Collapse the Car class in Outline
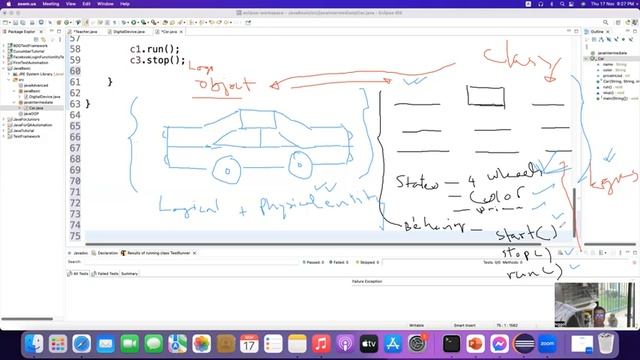 tap(587, 59)
